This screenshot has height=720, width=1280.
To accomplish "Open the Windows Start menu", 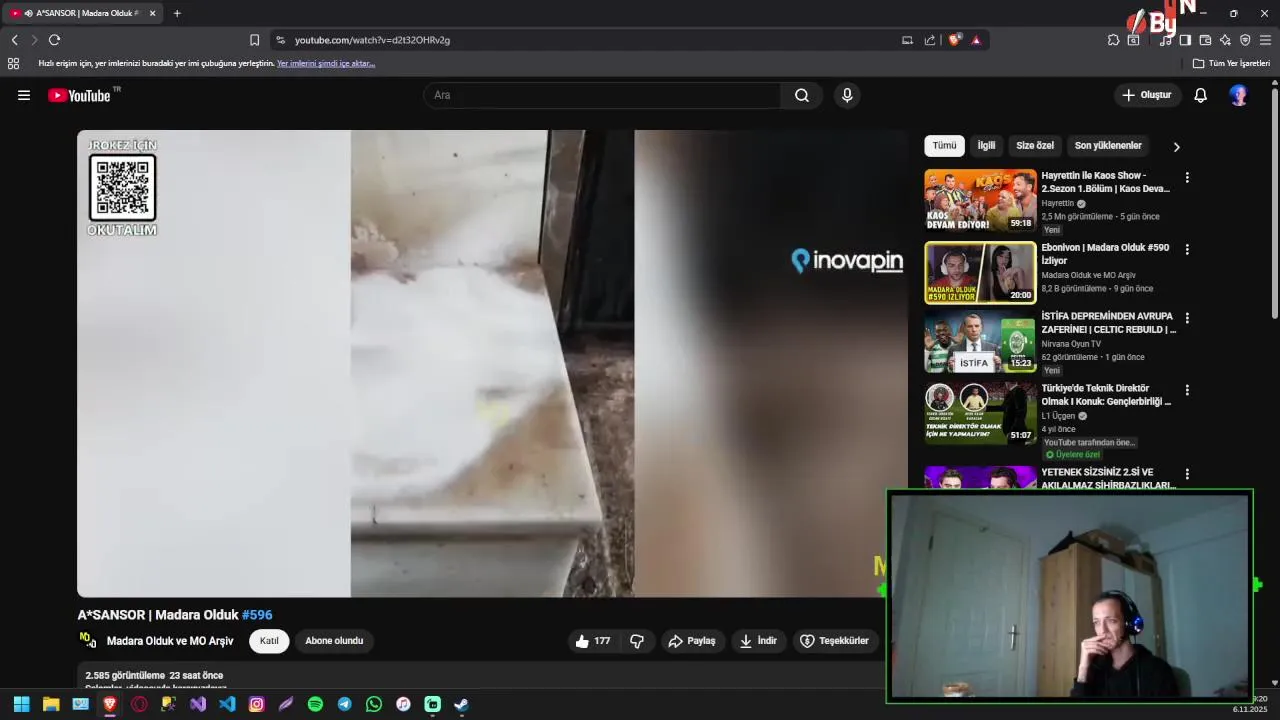I will click(x=21, y=704).
